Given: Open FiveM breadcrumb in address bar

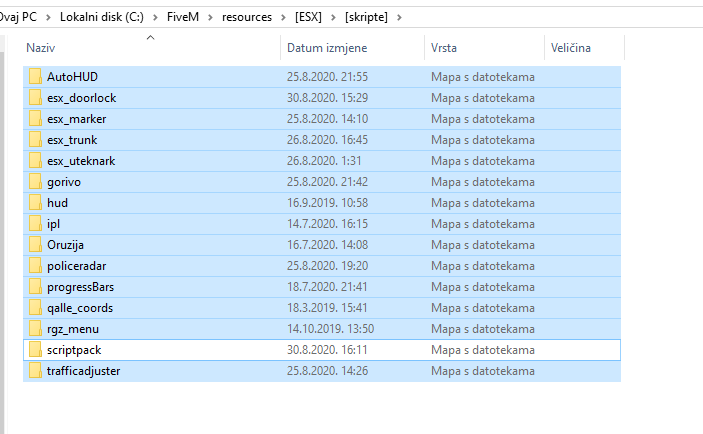Looking at the screenshot, I should tap(183, 17).
